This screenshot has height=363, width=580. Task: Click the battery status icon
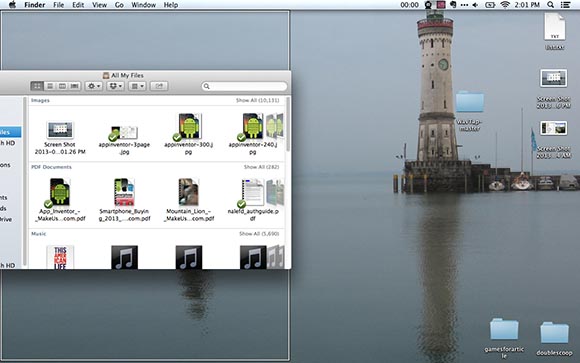pos(490,5)
